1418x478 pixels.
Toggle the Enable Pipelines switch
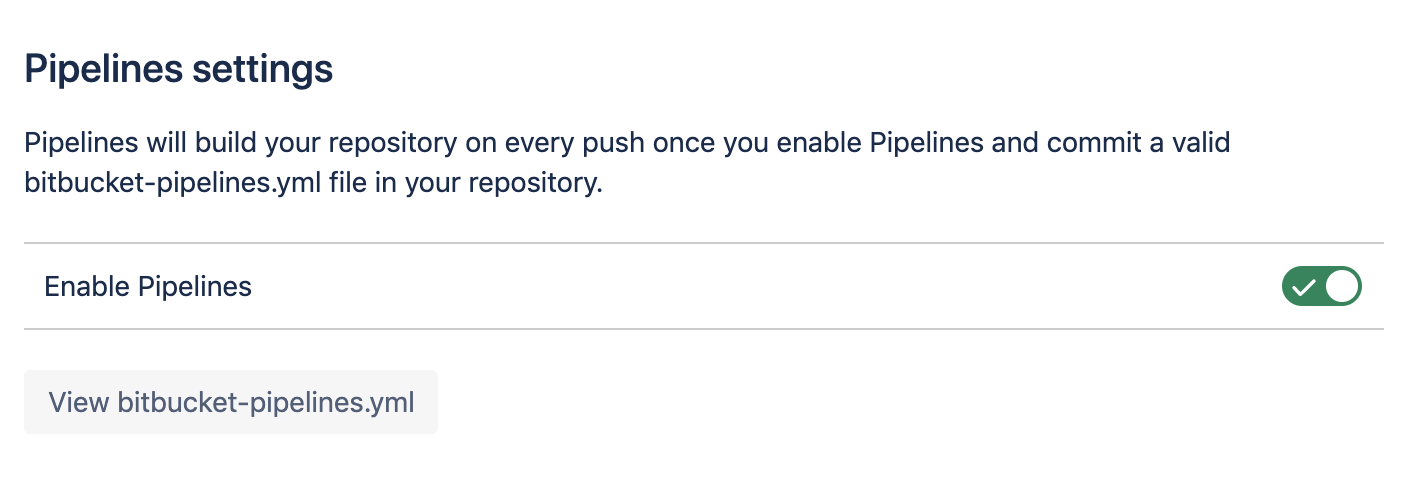[1321, 287]
